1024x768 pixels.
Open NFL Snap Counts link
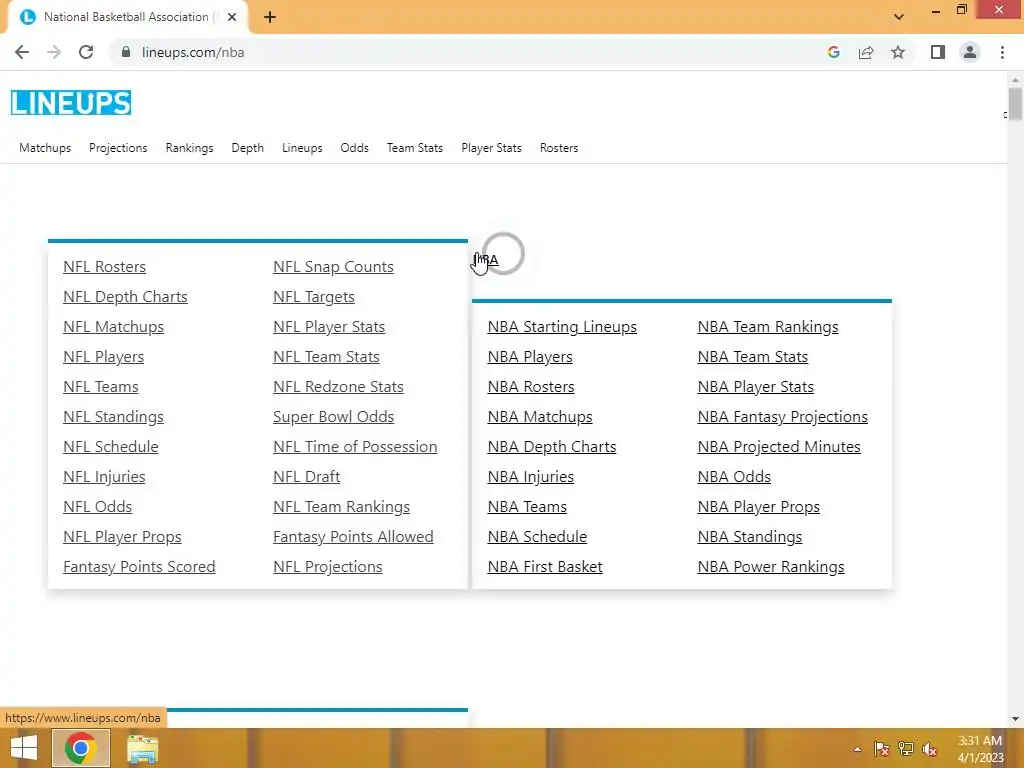tap(333, 266)
